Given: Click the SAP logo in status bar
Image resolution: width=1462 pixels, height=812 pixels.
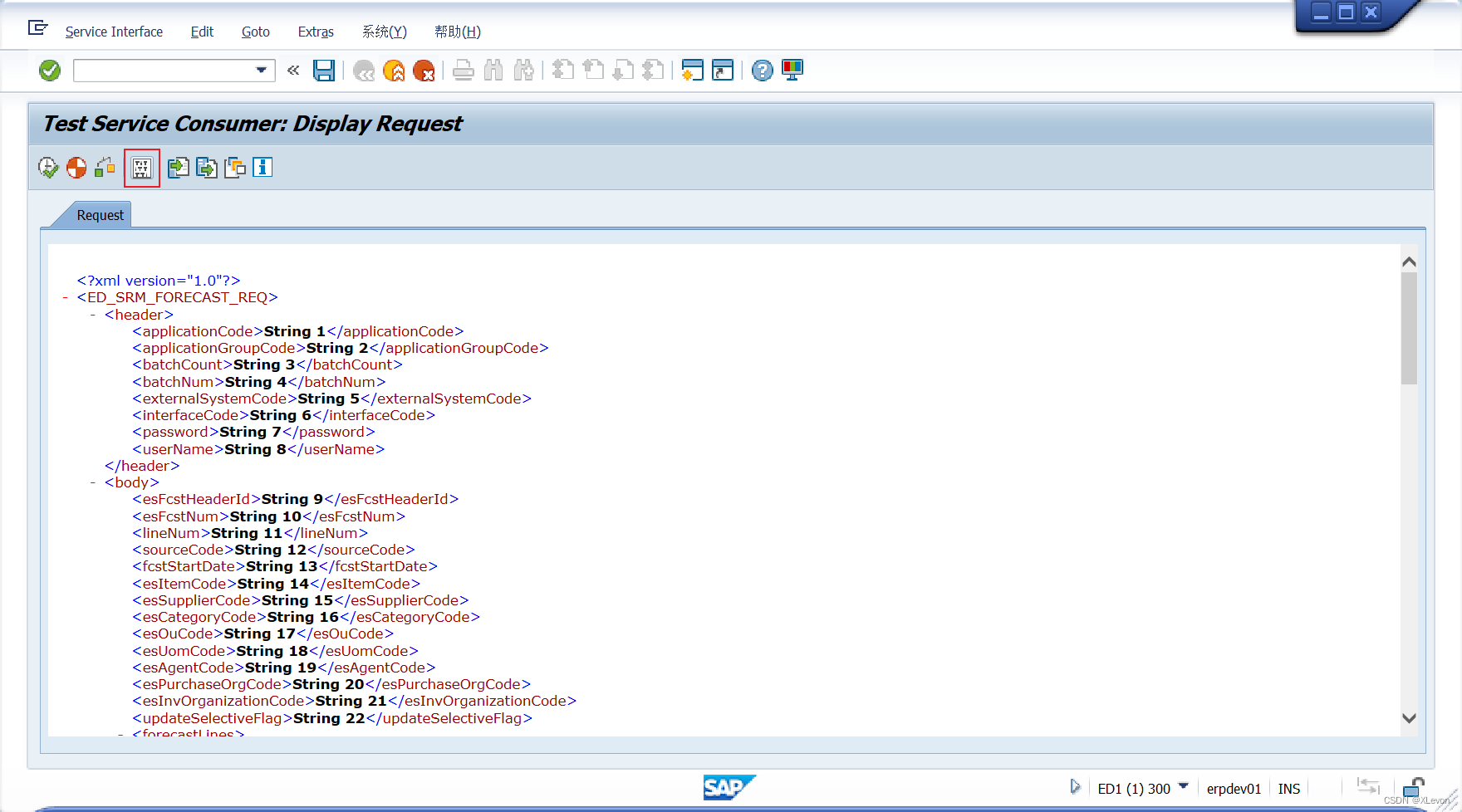Looking at the screenshot, I should pos(729,787).
